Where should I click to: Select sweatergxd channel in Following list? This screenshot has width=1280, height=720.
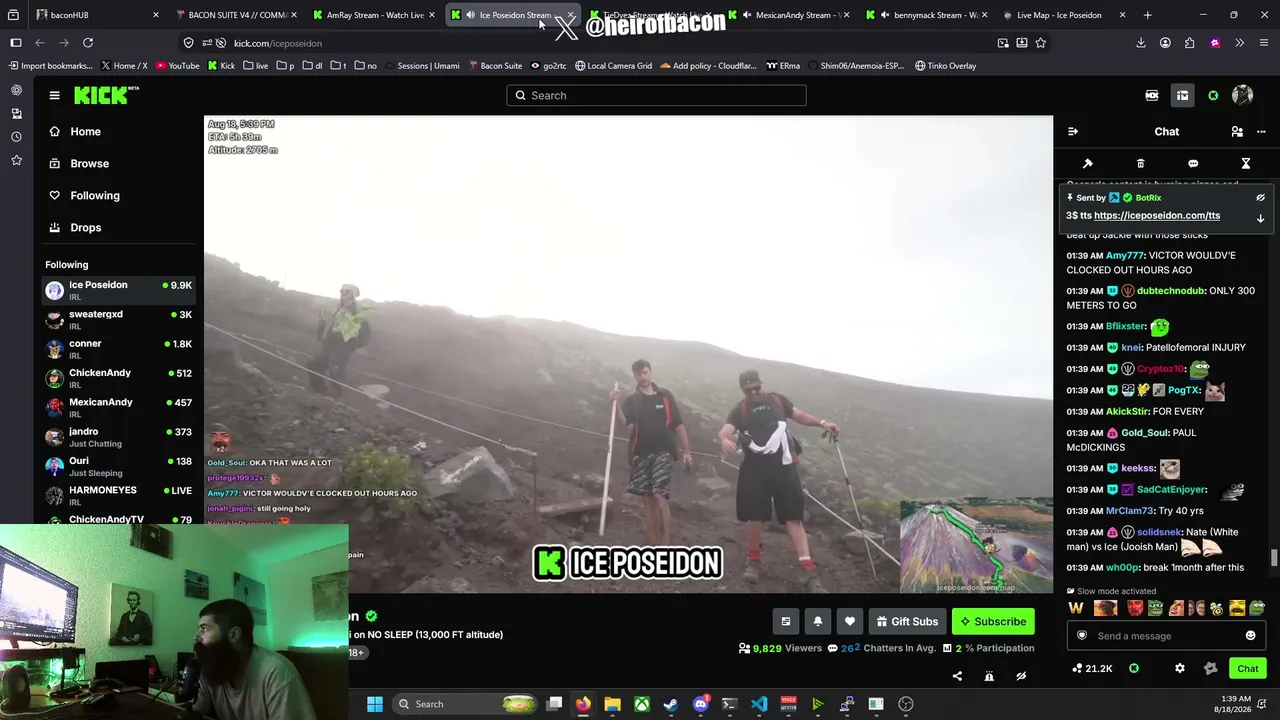tap(119, 319)
